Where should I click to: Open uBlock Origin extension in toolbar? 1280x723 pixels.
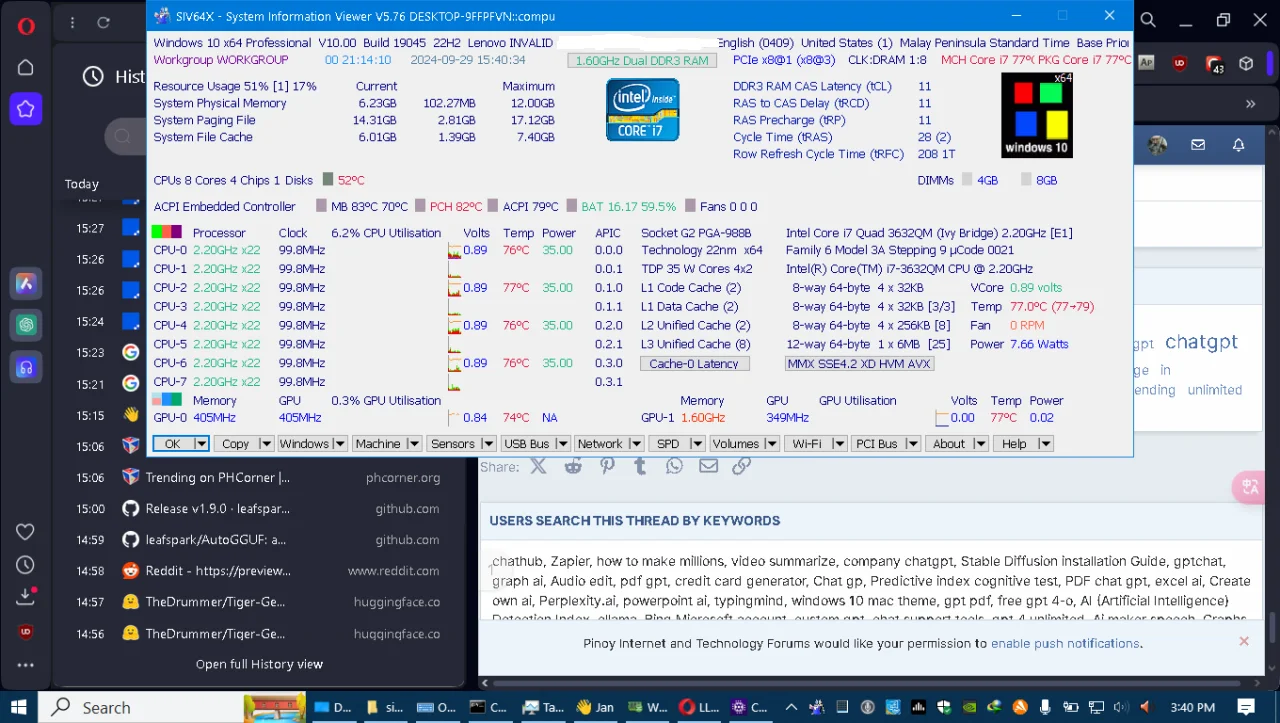point(1180,63)
